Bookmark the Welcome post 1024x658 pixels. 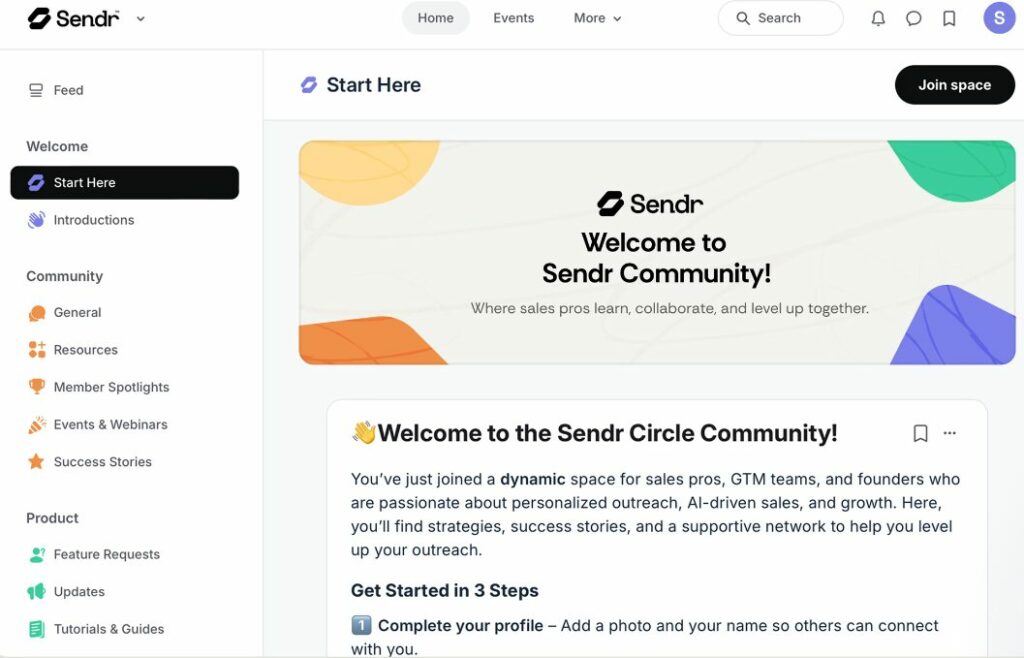point(919,432)
